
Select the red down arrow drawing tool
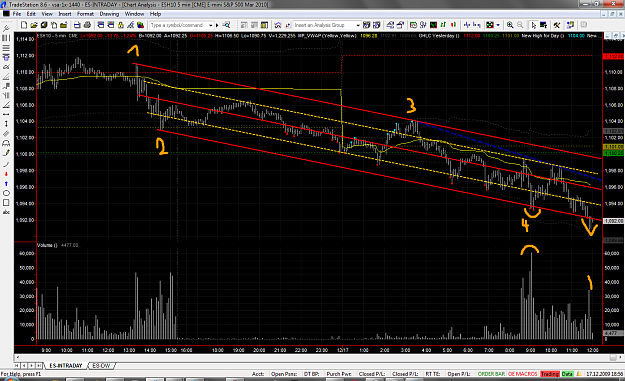click(x=6, y=174)
